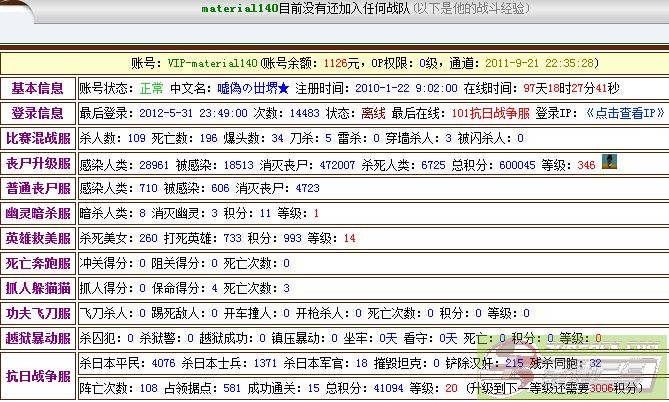The image size is (669, 402).
Task: Select the 登录信息 row header
Action: tap(37, 113)
